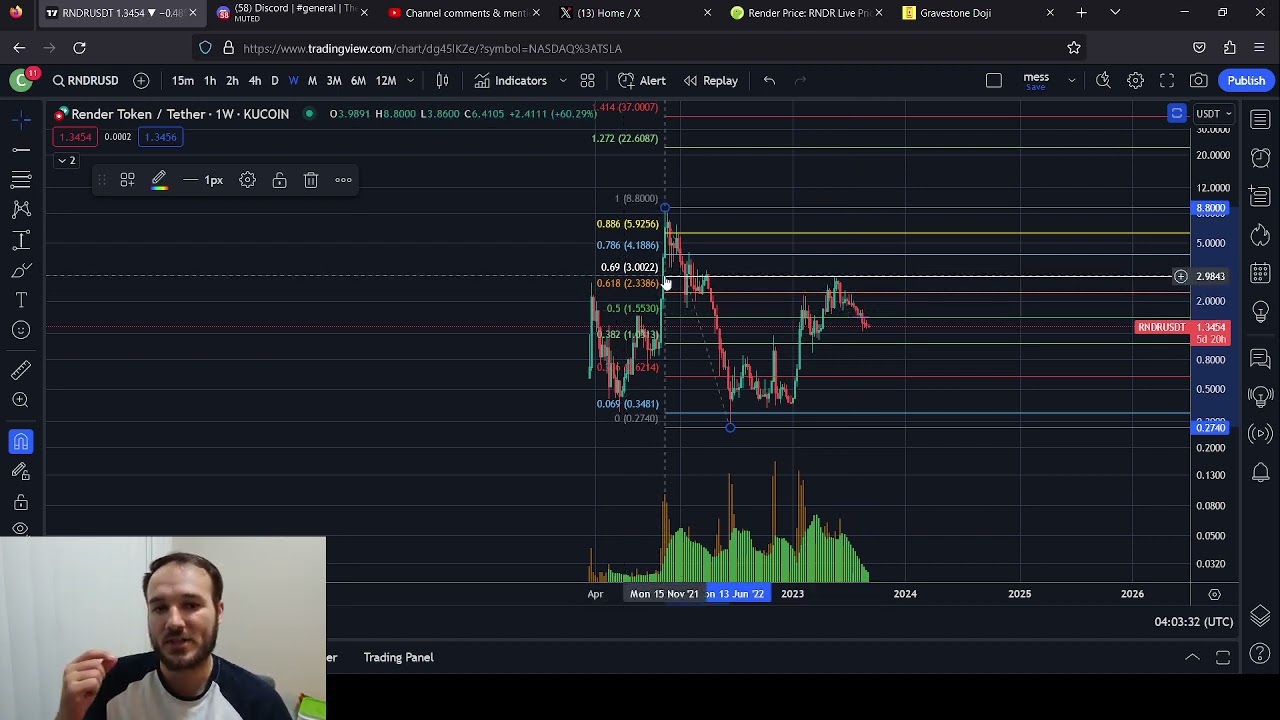Screen dimensions: 1280x720
Task: Expand the Indicators favorites dropdown chevron
Action: (x=563, y=80)
